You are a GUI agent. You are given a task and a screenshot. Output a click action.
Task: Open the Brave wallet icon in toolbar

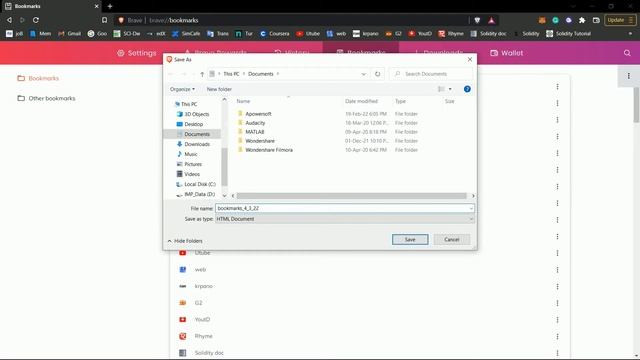tap(596, 20)
